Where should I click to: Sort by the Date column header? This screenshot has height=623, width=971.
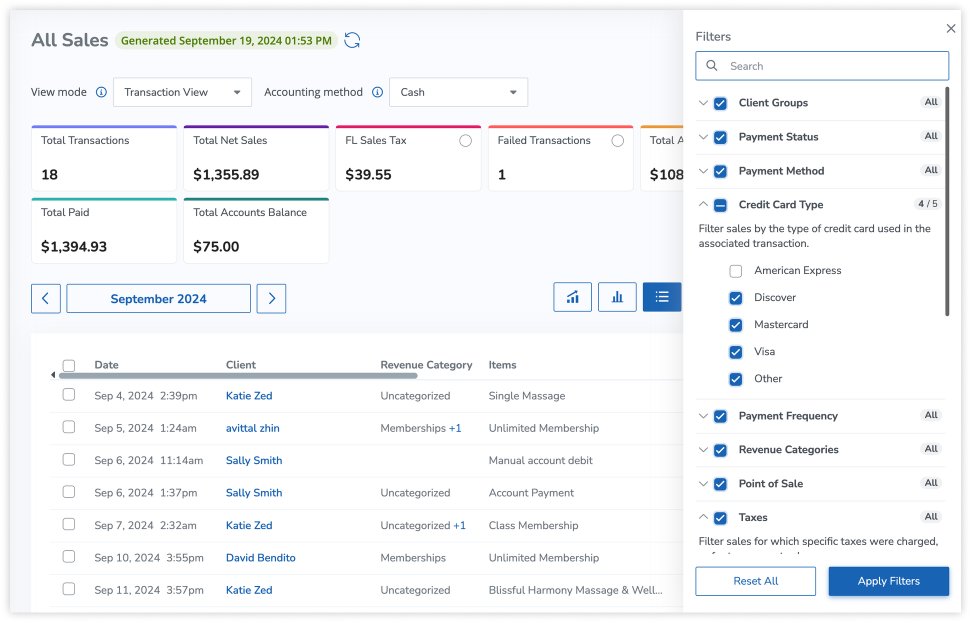(x=107, y=365)
